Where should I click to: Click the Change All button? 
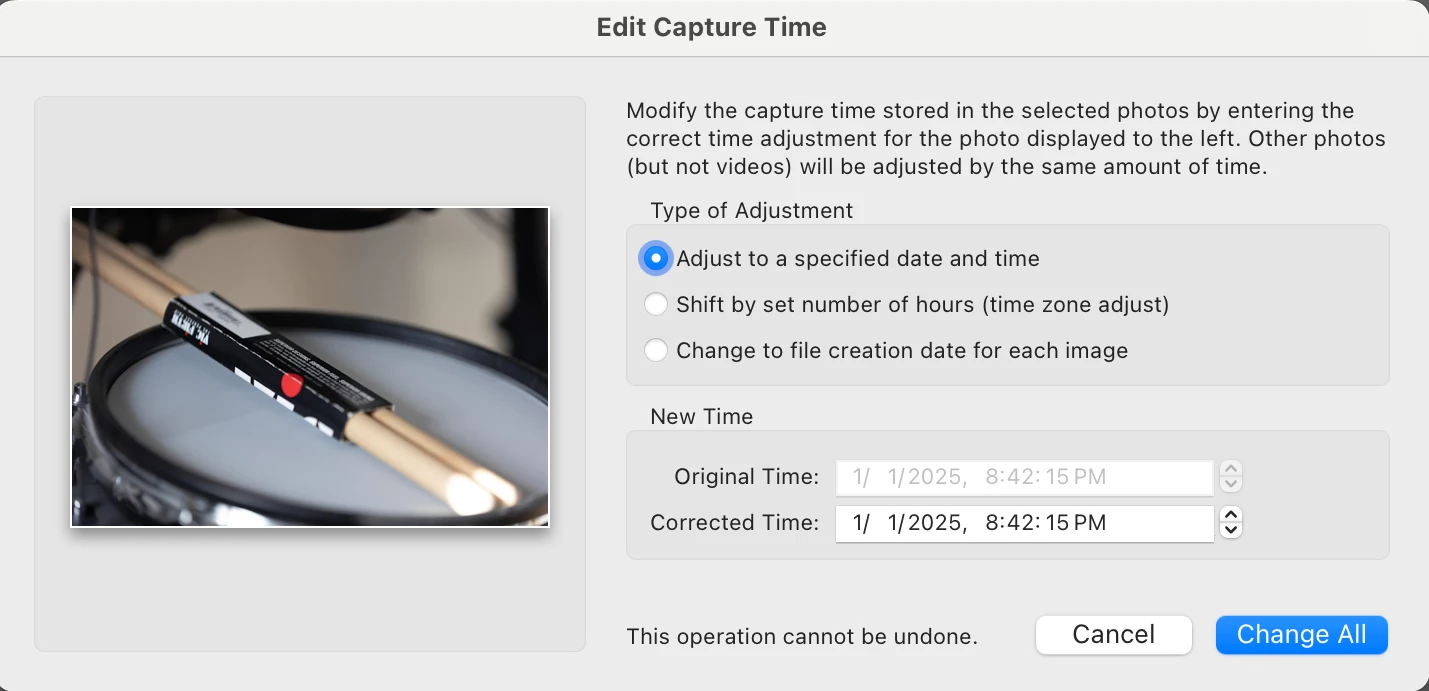pos(1301,635)
